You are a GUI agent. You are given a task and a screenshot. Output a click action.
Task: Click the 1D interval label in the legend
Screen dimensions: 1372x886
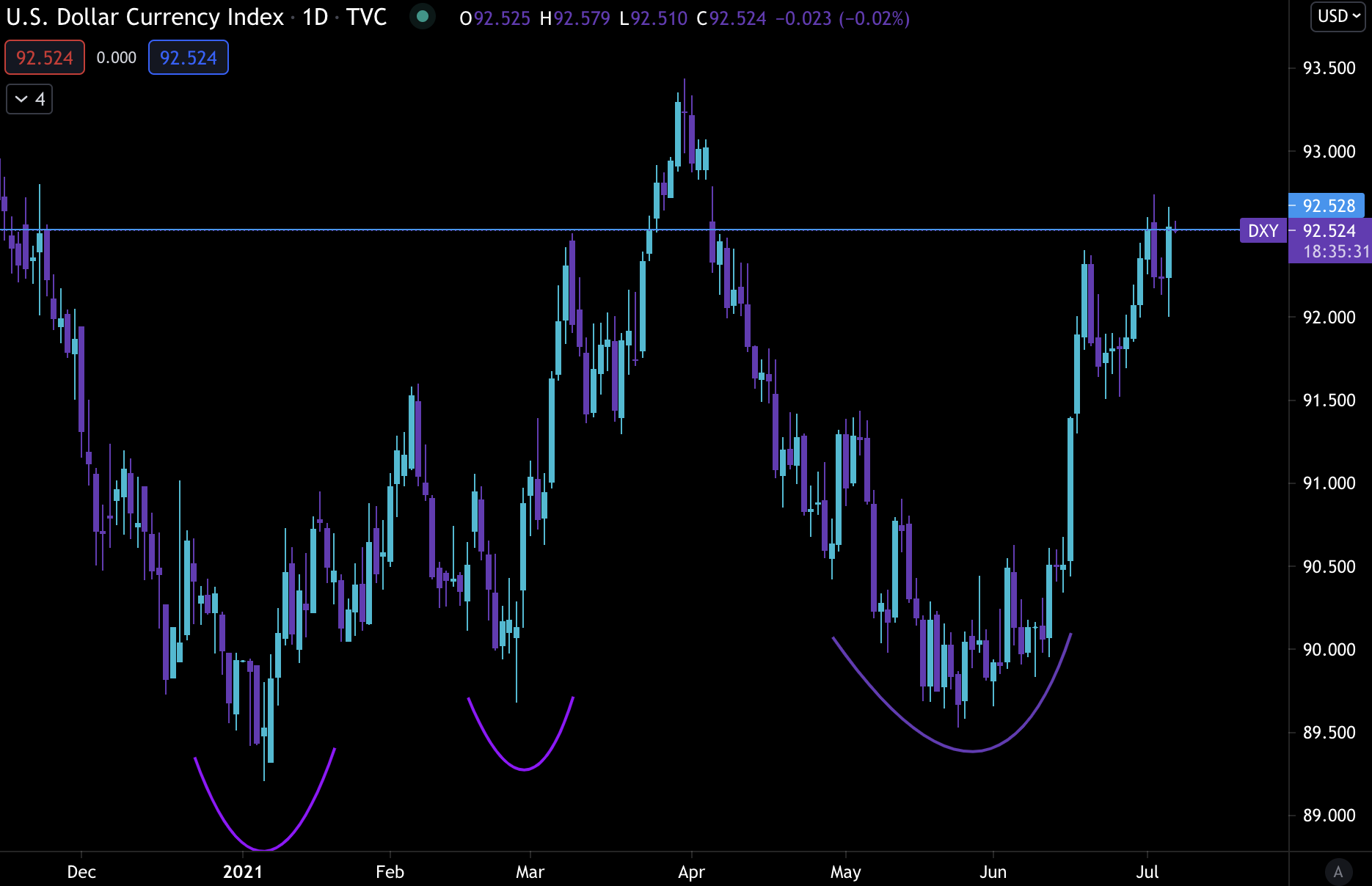coord(315,17)
